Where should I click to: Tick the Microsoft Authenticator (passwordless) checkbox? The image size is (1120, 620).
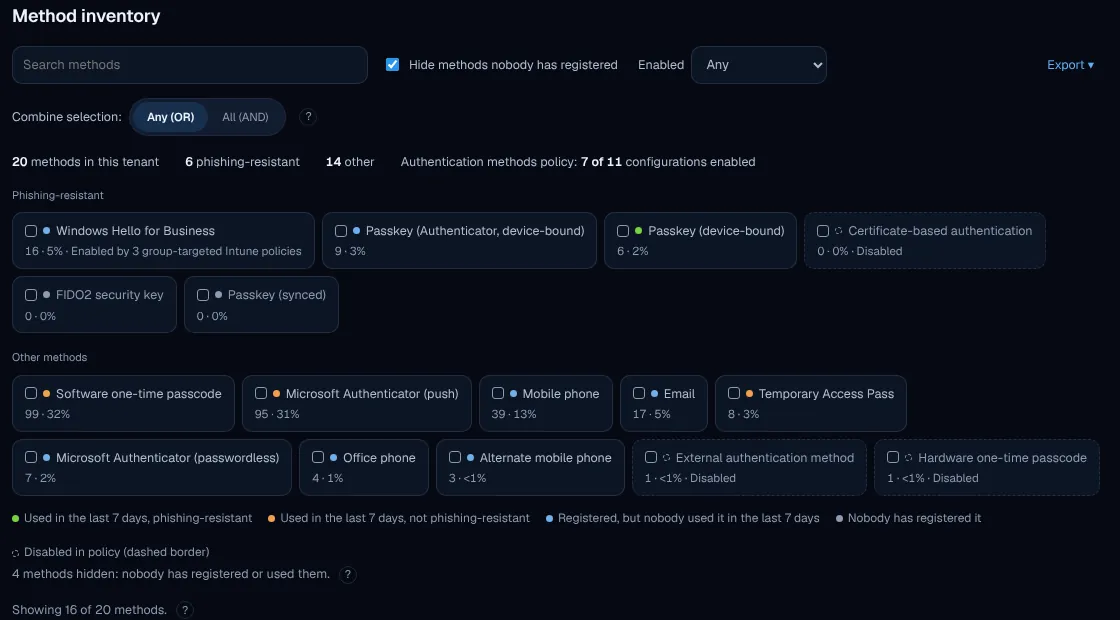pos(31,457)
